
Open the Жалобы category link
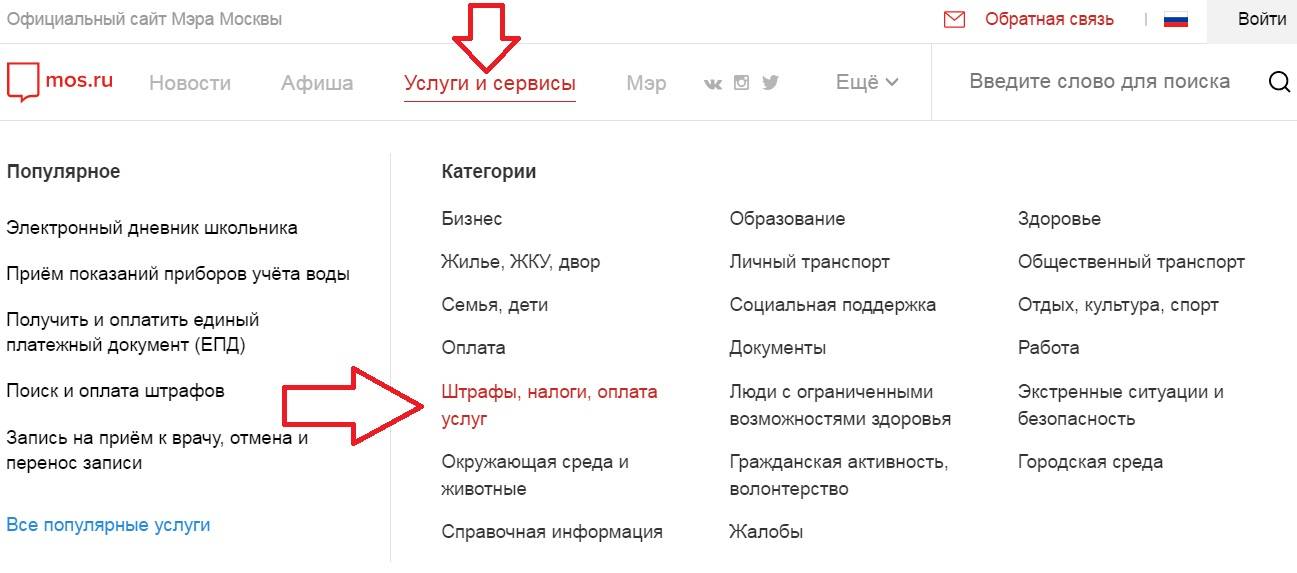tap(766, 532)
